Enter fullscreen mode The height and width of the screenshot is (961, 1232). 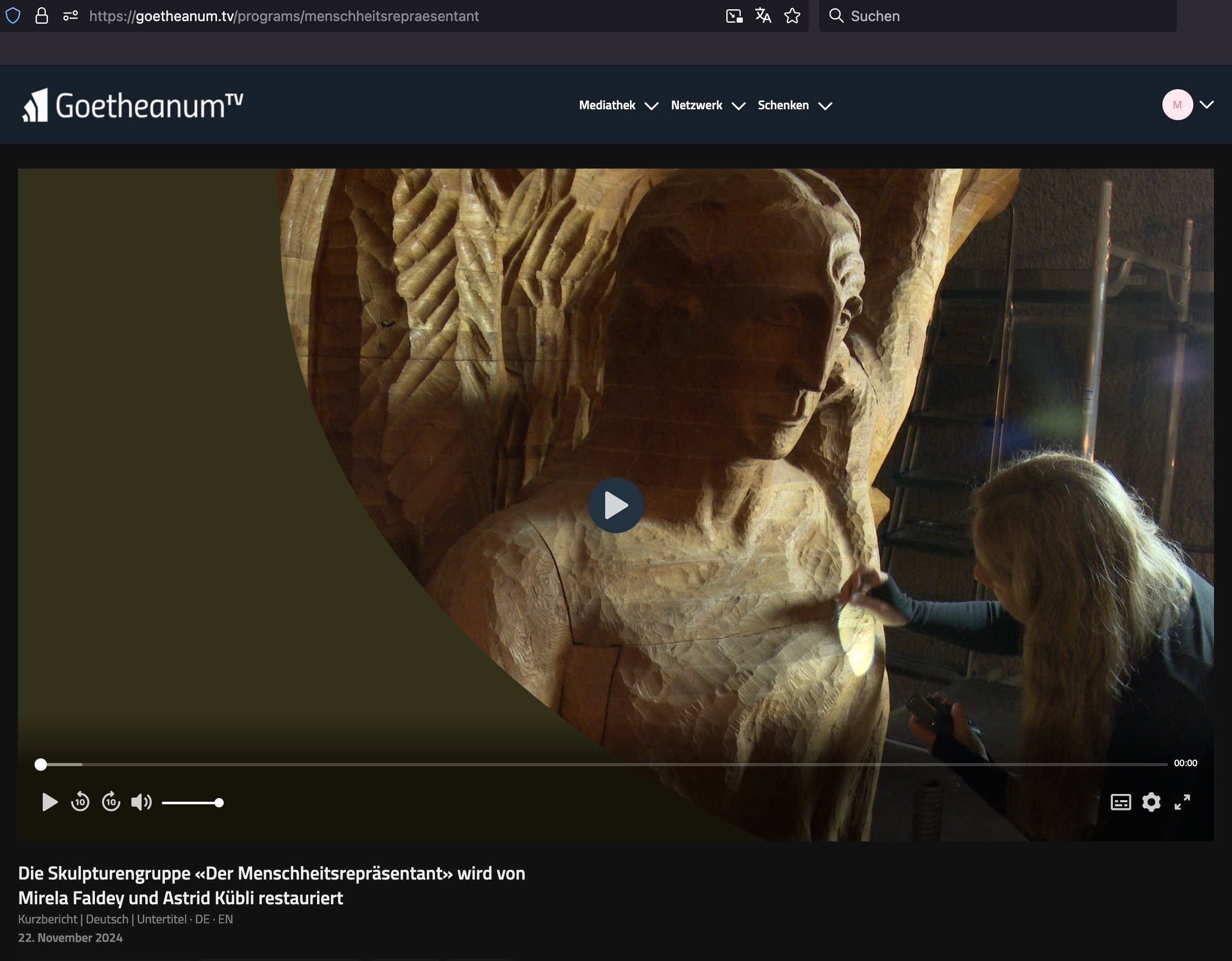[1182, 802]
